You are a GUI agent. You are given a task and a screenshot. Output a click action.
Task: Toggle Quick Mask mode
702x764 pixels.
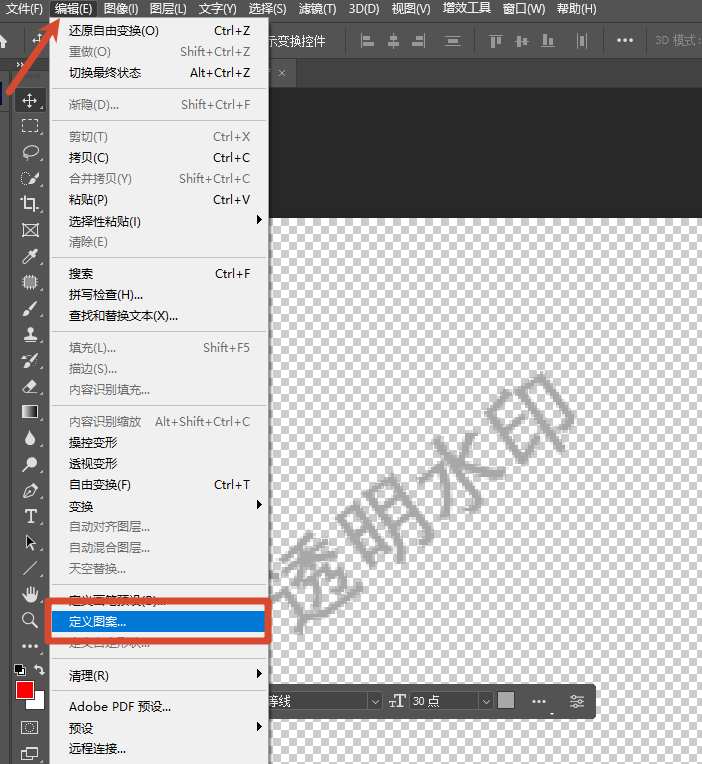point(30,727)
